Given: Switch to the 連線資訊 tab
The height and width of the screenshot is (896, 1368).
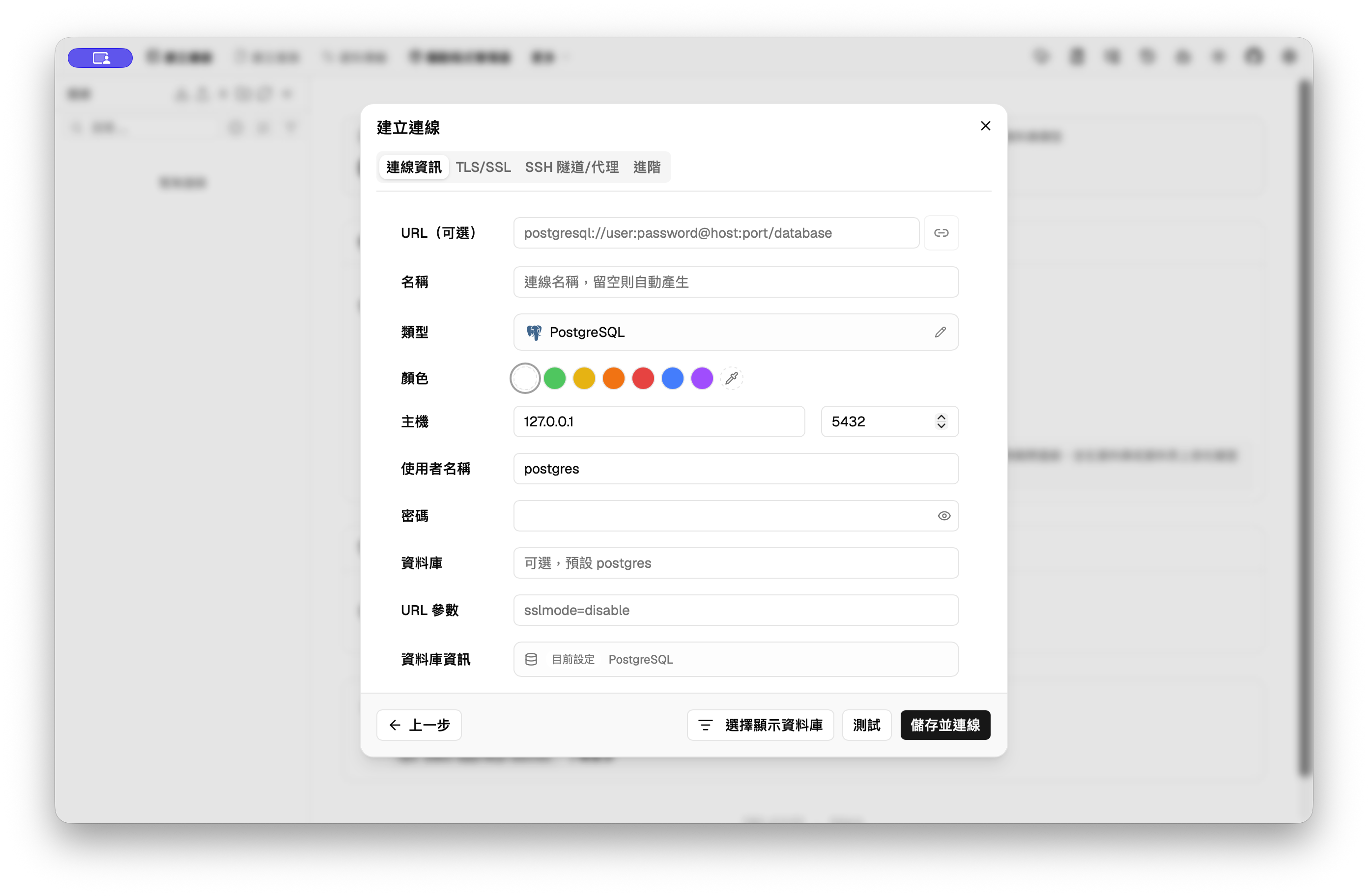Looking at the screenshot, I should (414, 167).
